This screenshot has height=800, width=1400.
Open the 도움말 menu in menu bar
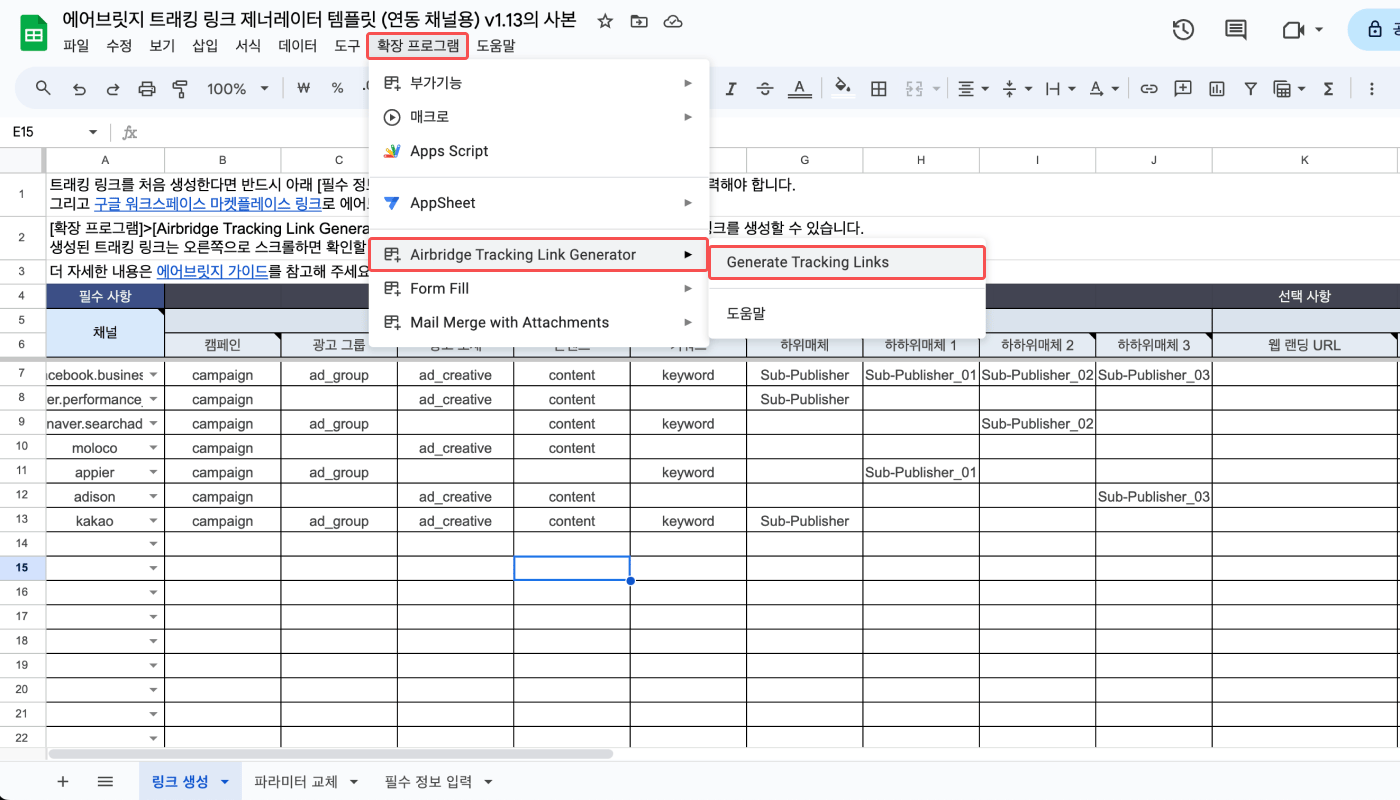pyautogui.click(x=496, y=46)
